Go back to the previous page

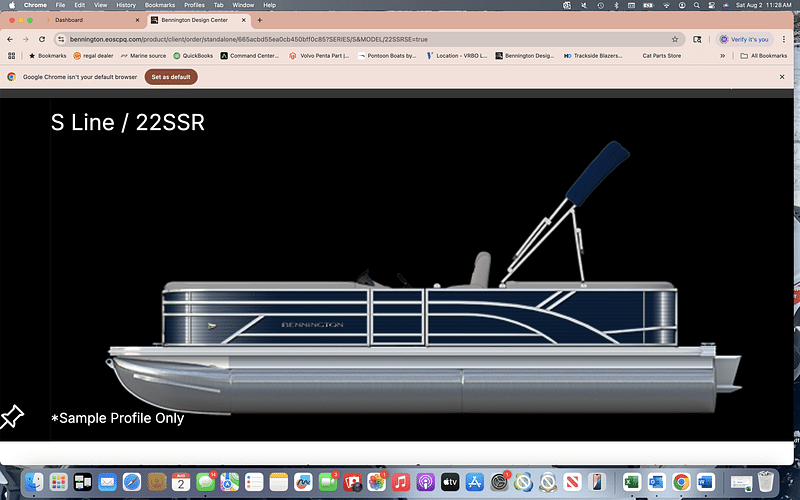10,39
